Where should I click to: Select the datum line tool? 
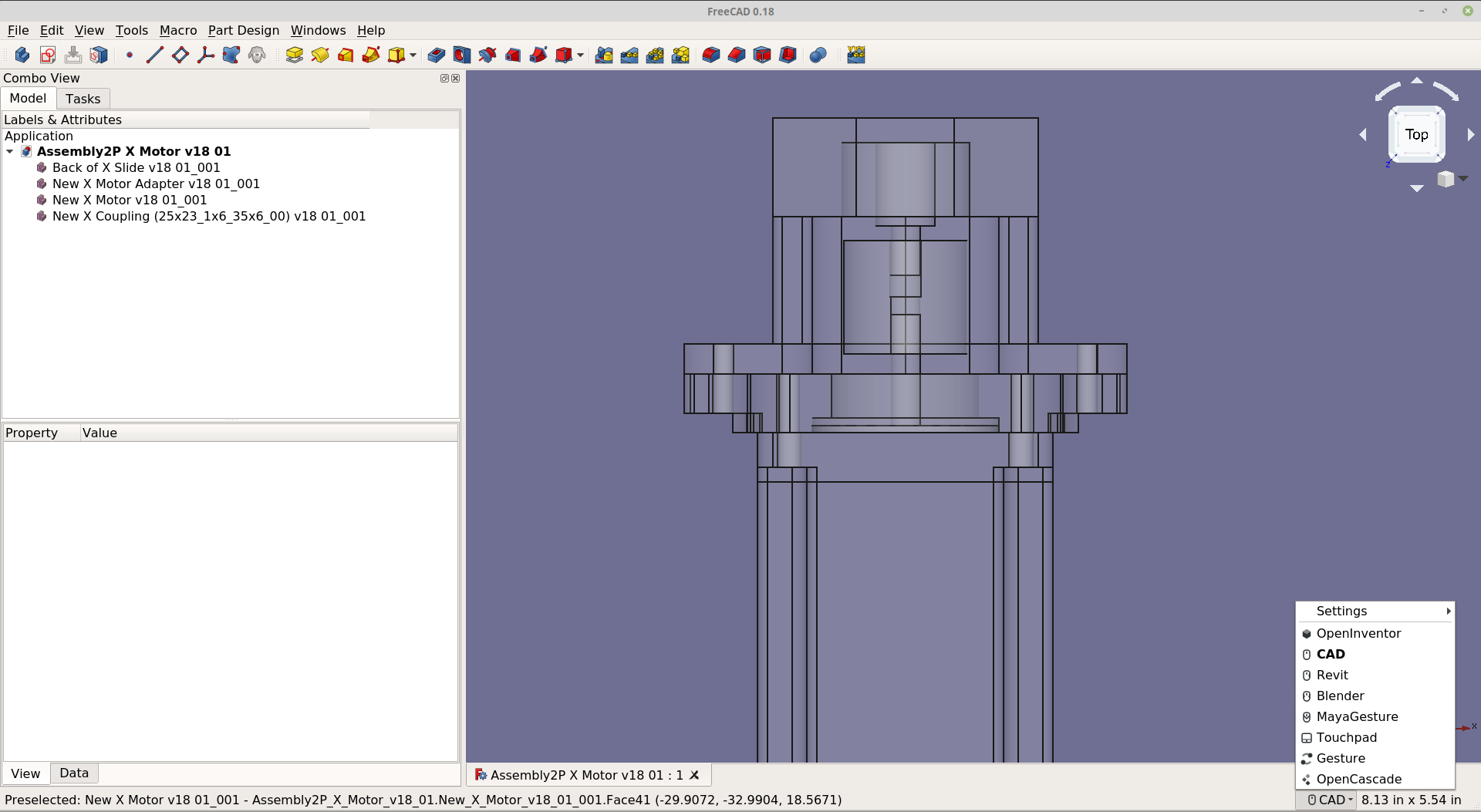tap(155, 55)
